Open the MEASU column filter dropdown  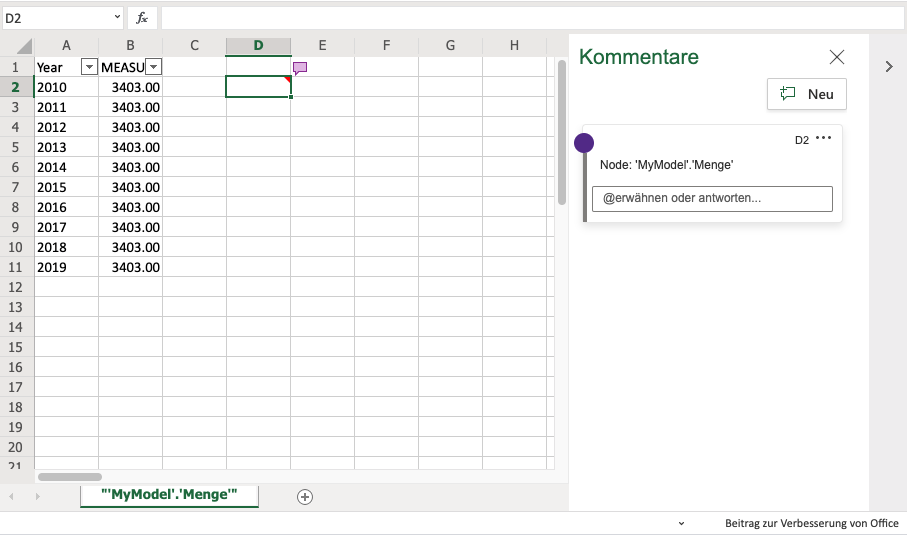tap(153, 67)
